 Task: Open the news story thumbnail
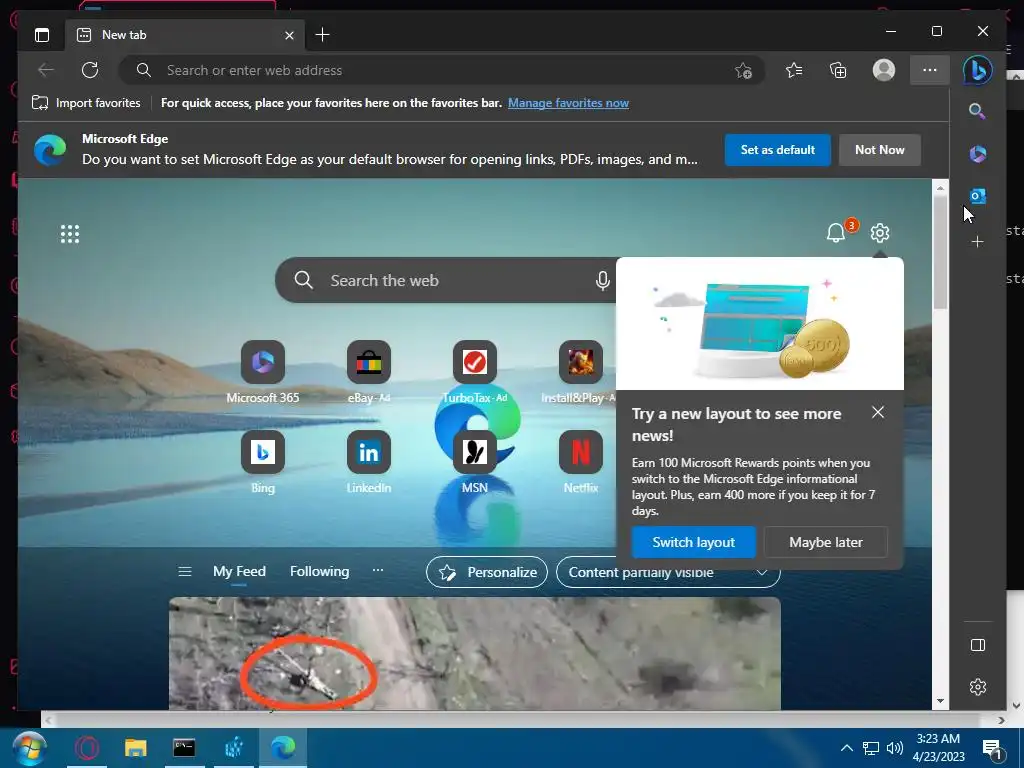475,653
